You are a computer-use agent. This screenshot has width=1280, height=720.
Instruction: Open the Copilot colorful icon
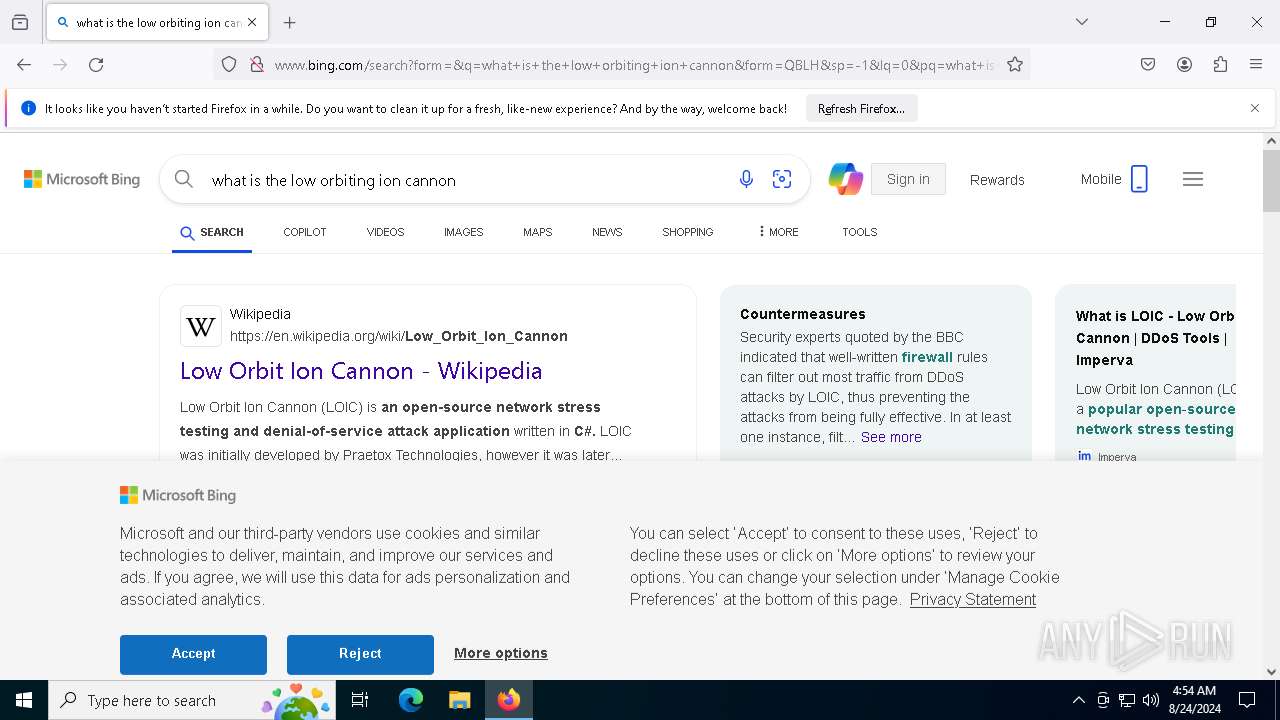(845, 179)
